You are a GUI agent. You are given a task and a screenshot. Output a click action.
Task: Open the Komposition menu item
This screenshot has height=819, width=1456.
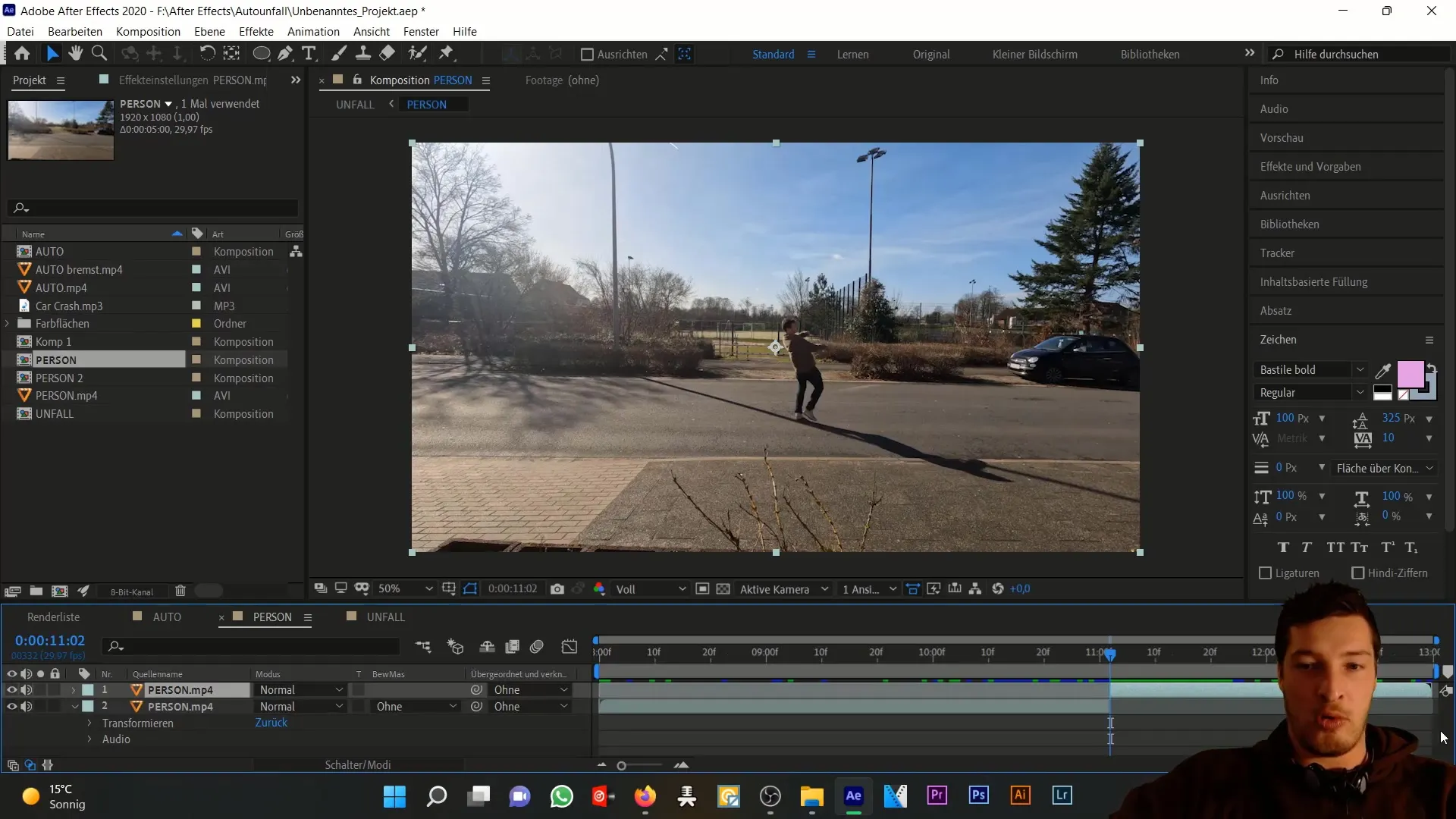click(x=147, y=31)
